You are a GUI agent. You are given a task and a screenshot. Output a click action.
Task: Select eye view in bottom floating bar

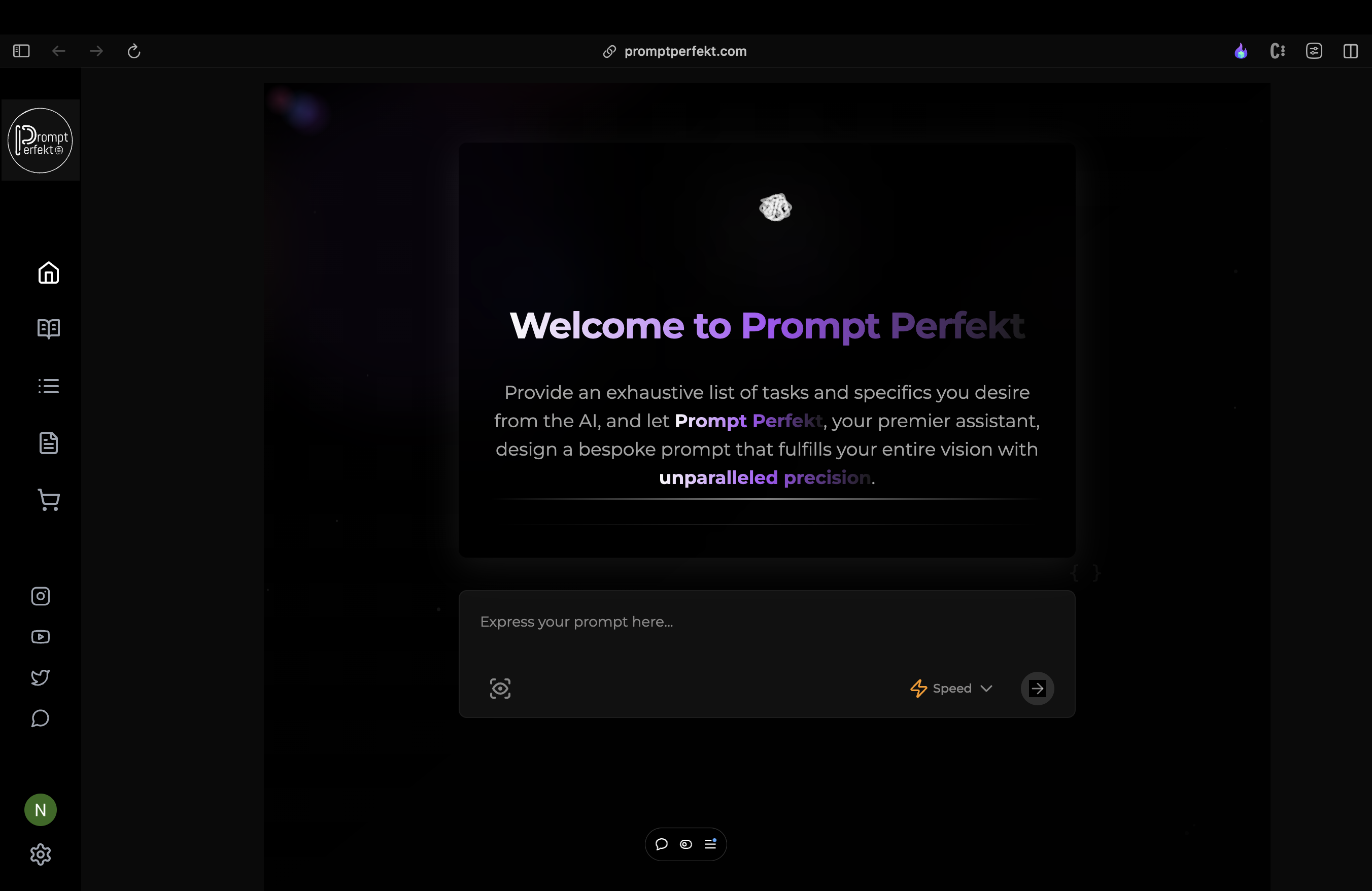(685, 844)
